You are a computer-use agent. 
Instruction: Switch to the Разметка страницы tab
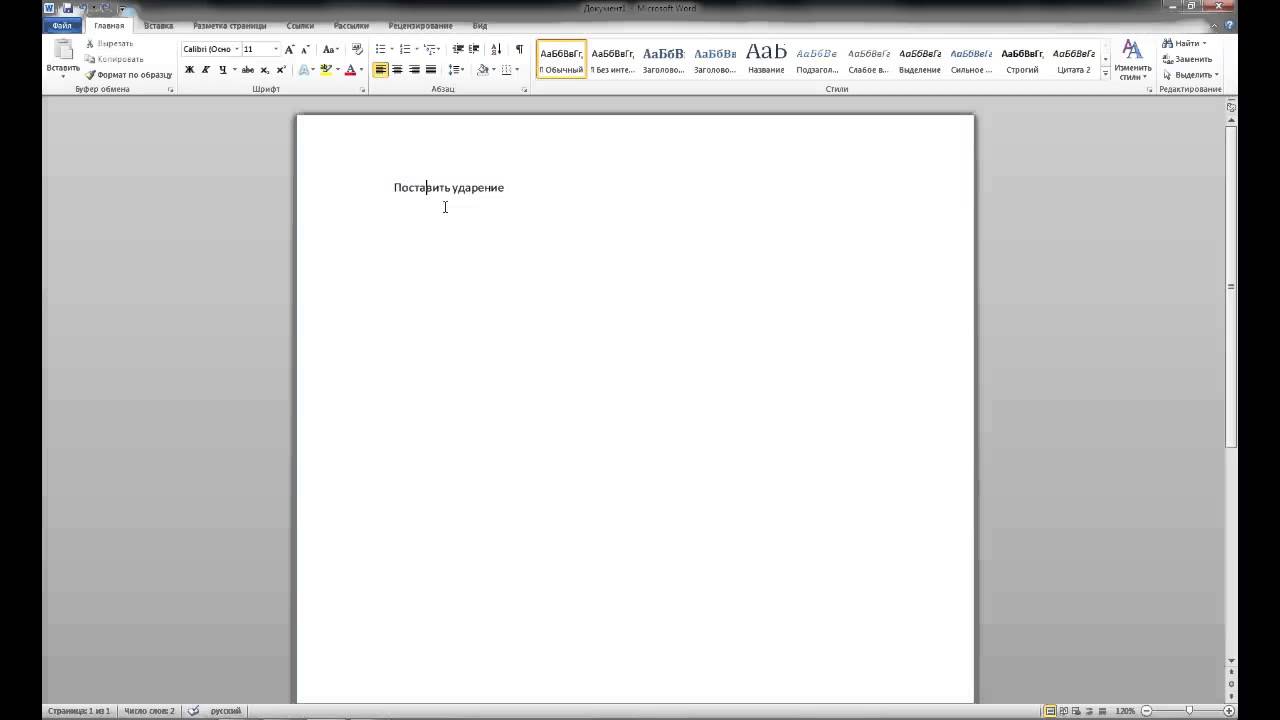(x=230, y=25)
